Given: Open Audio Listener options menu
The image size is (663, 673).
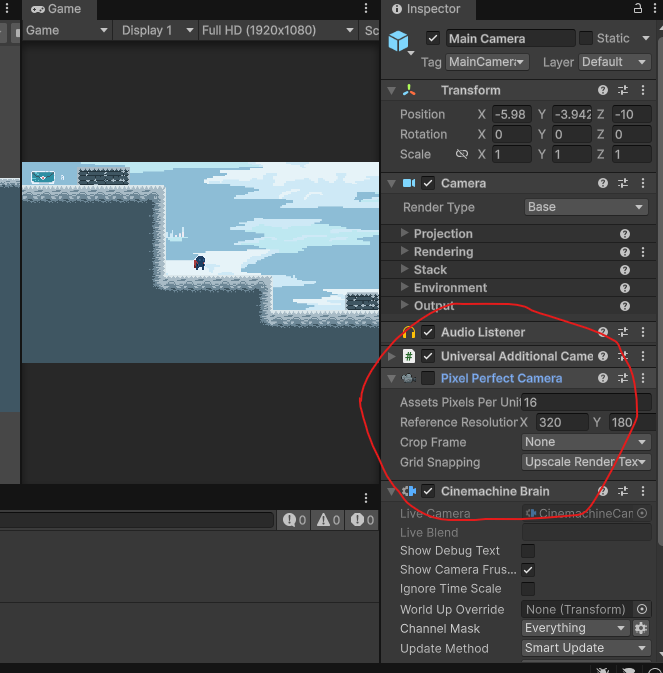Looking at the screenshot, I should pyautogui.click(x=643, y=332).
